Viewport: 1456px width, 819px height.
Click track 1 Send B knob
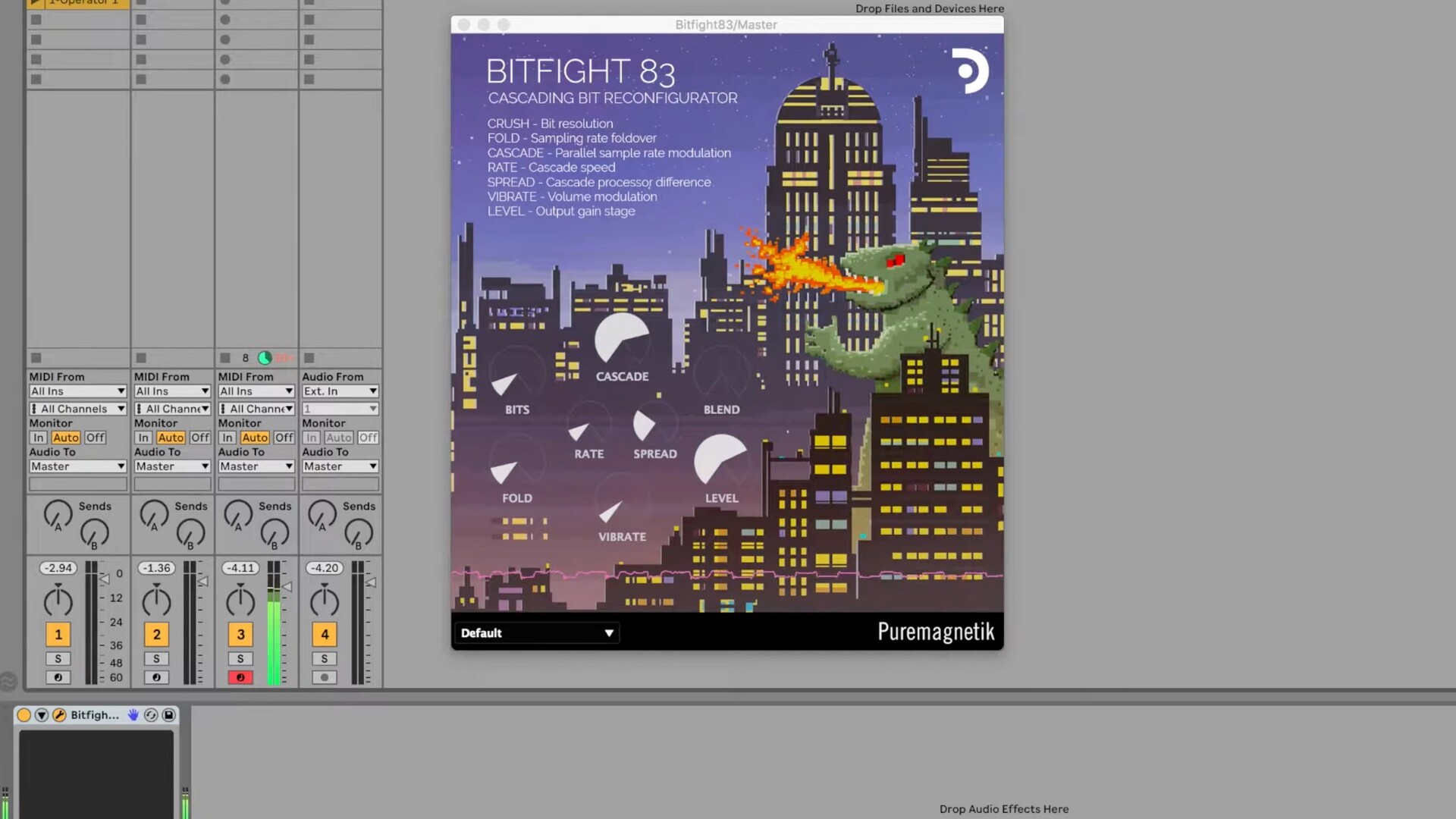click(x=95, y=534)
